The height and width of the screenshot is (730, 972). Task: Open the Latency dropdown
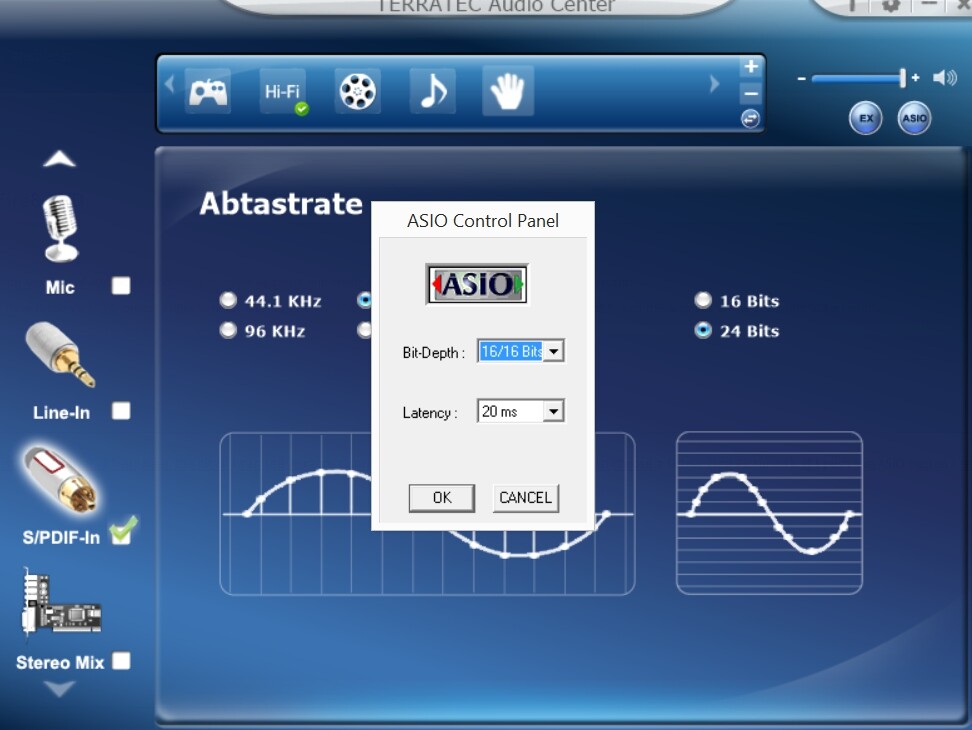tap(554, 411)
